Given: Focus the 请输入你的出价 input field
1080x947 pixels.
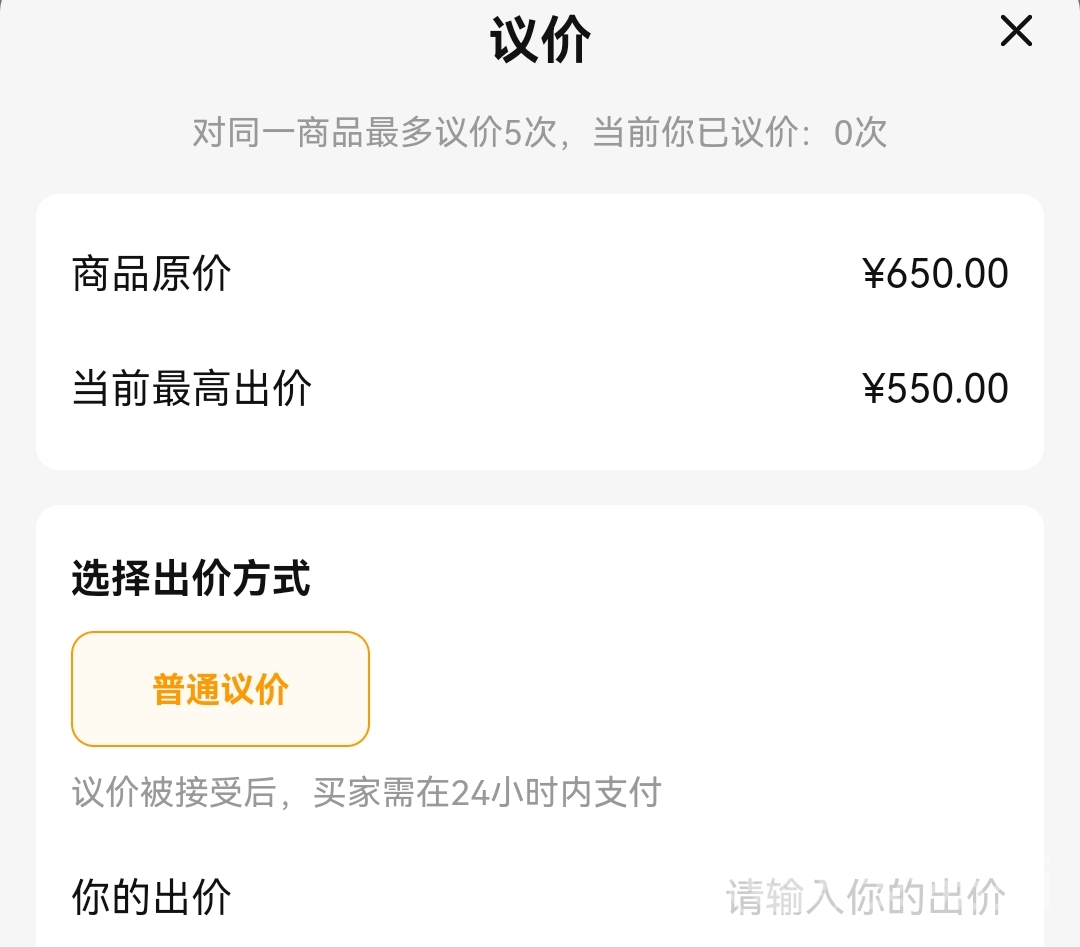Looking at the screenshot, I should pos(865,897).
